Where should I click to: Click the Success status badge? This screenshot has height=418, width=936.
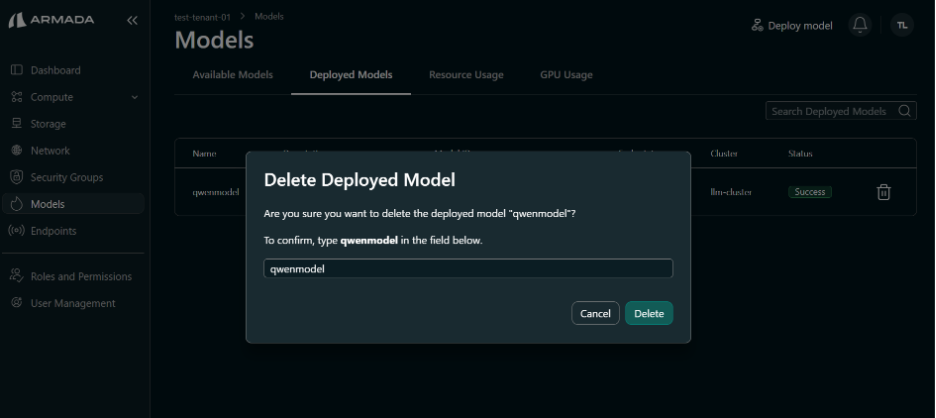coord(809,192)
